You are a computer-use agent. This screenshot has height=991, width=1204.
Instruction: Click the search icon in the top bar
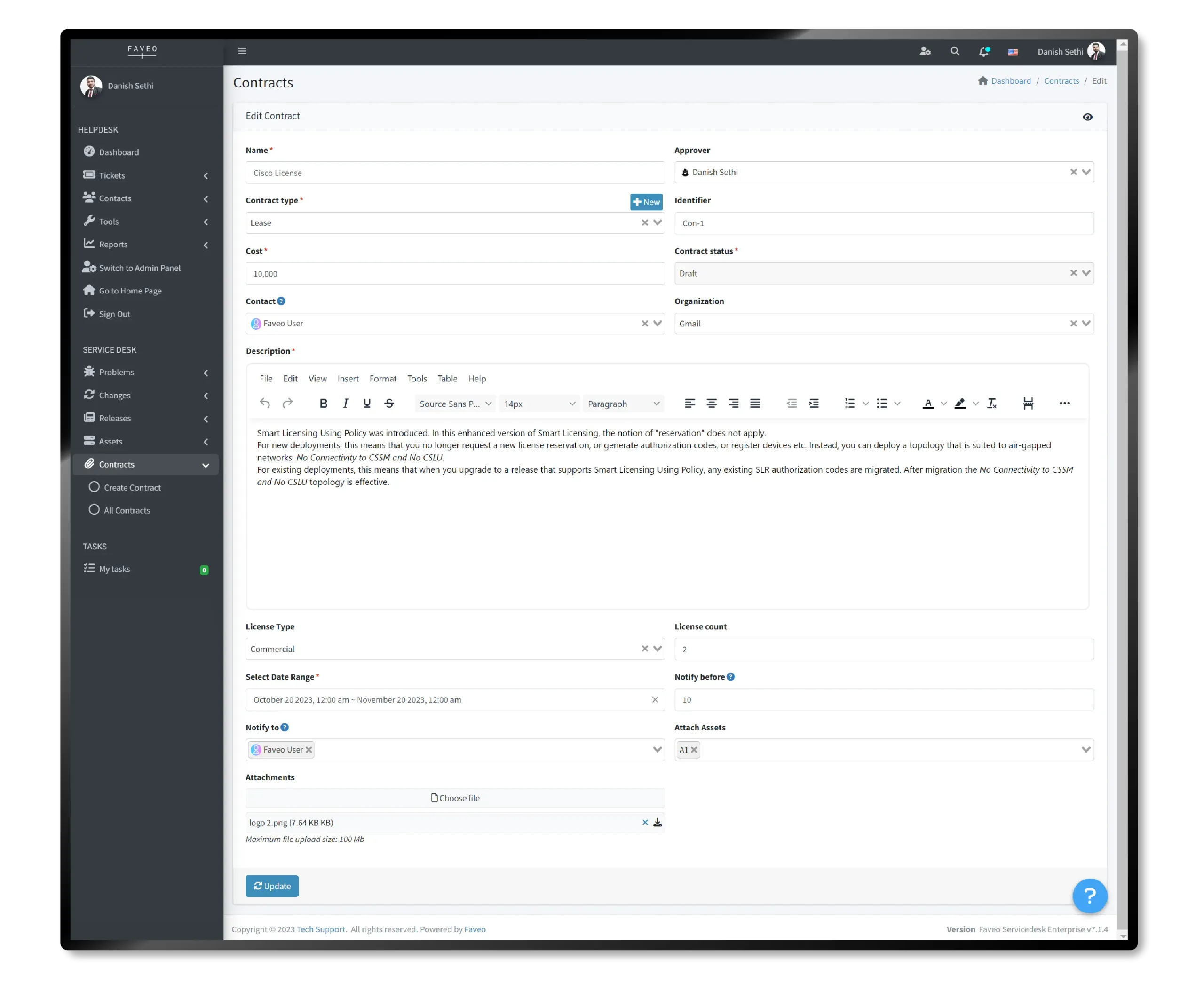(x=955, y=51)
